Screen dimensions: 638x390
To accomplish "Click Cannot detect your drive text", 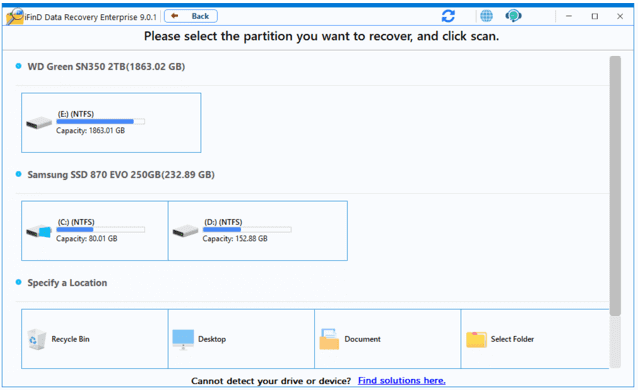I will coord(271,381).
